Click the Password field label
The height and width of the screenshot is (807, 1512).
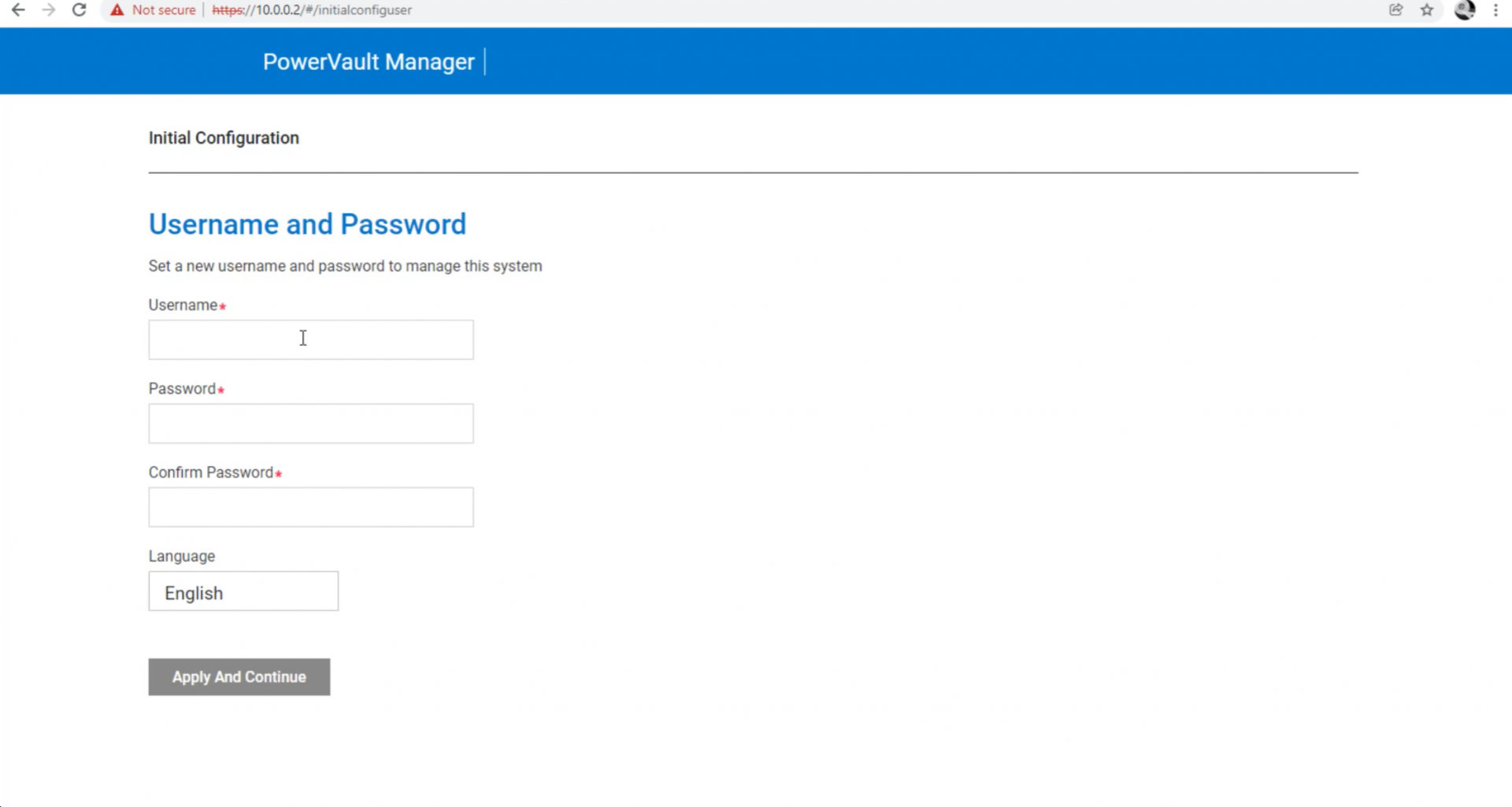(182, 389)
